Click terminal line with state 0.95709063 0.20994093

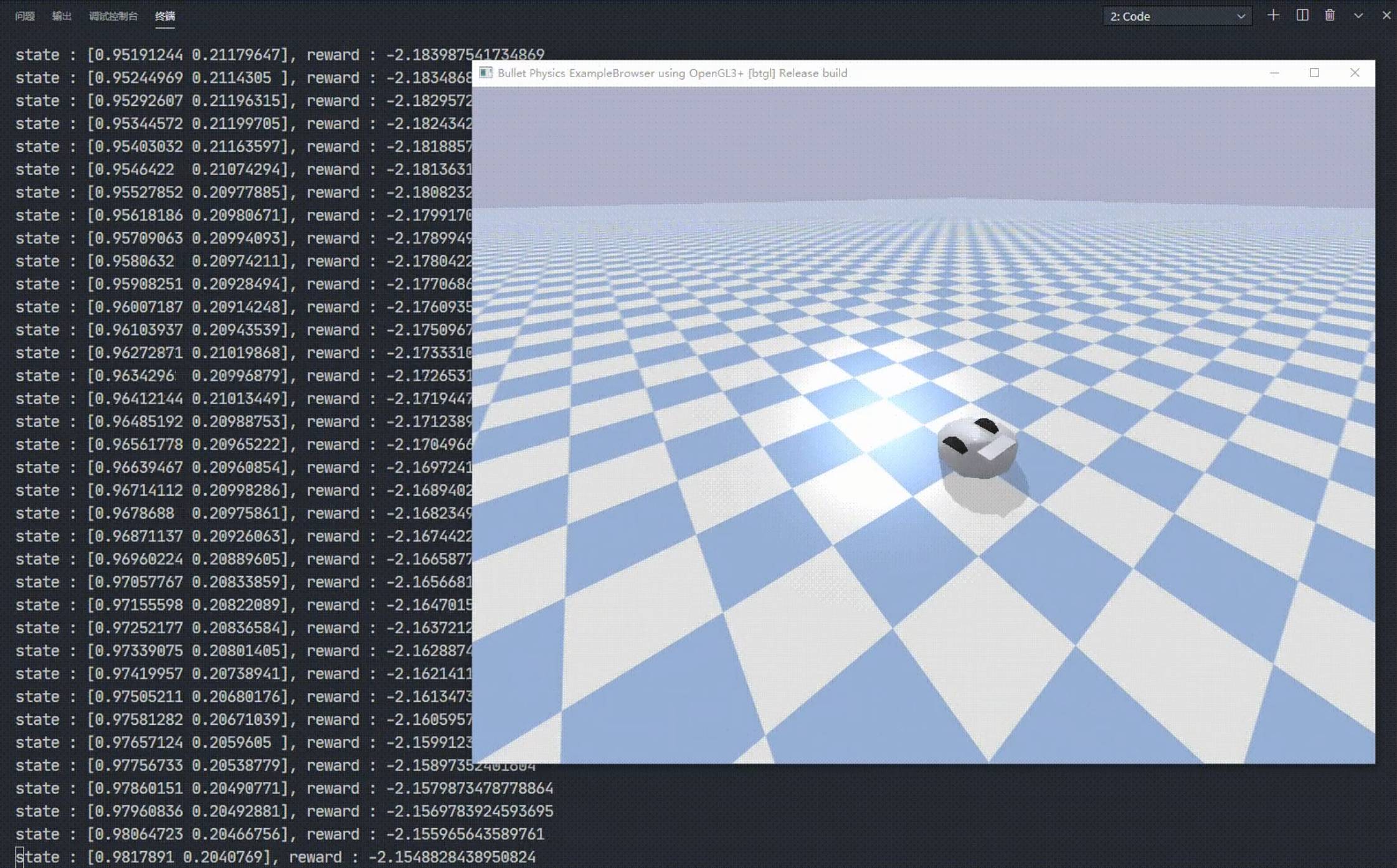pos(244,238)
